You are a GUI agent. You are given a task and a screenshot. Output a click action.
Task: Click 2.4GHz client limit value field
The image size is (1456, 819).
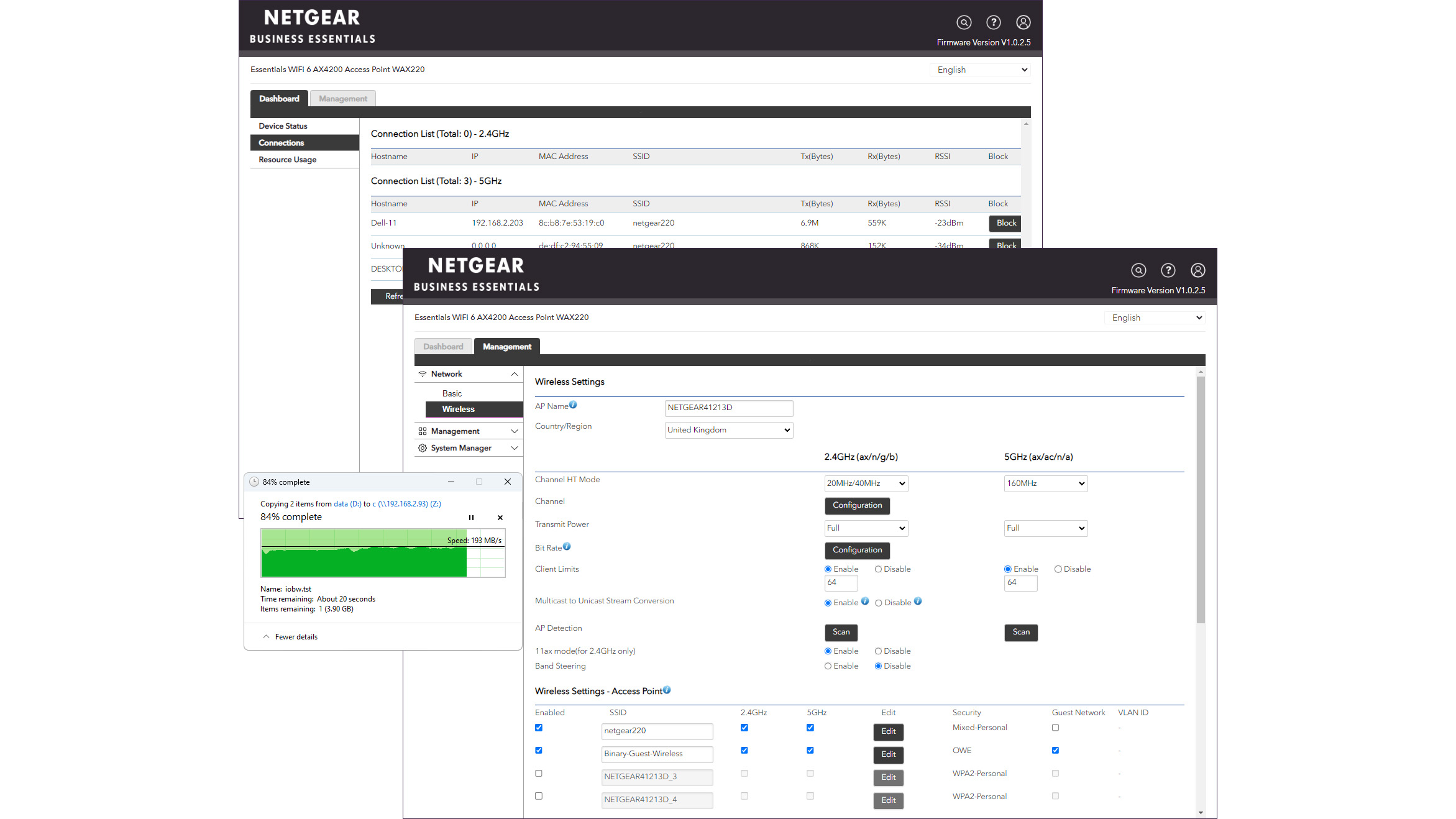[841, 583]
